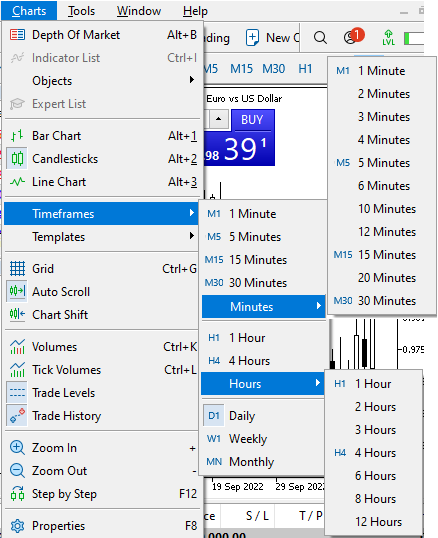Click the S / L column header
Screen dimensions: 438x538
257,515
